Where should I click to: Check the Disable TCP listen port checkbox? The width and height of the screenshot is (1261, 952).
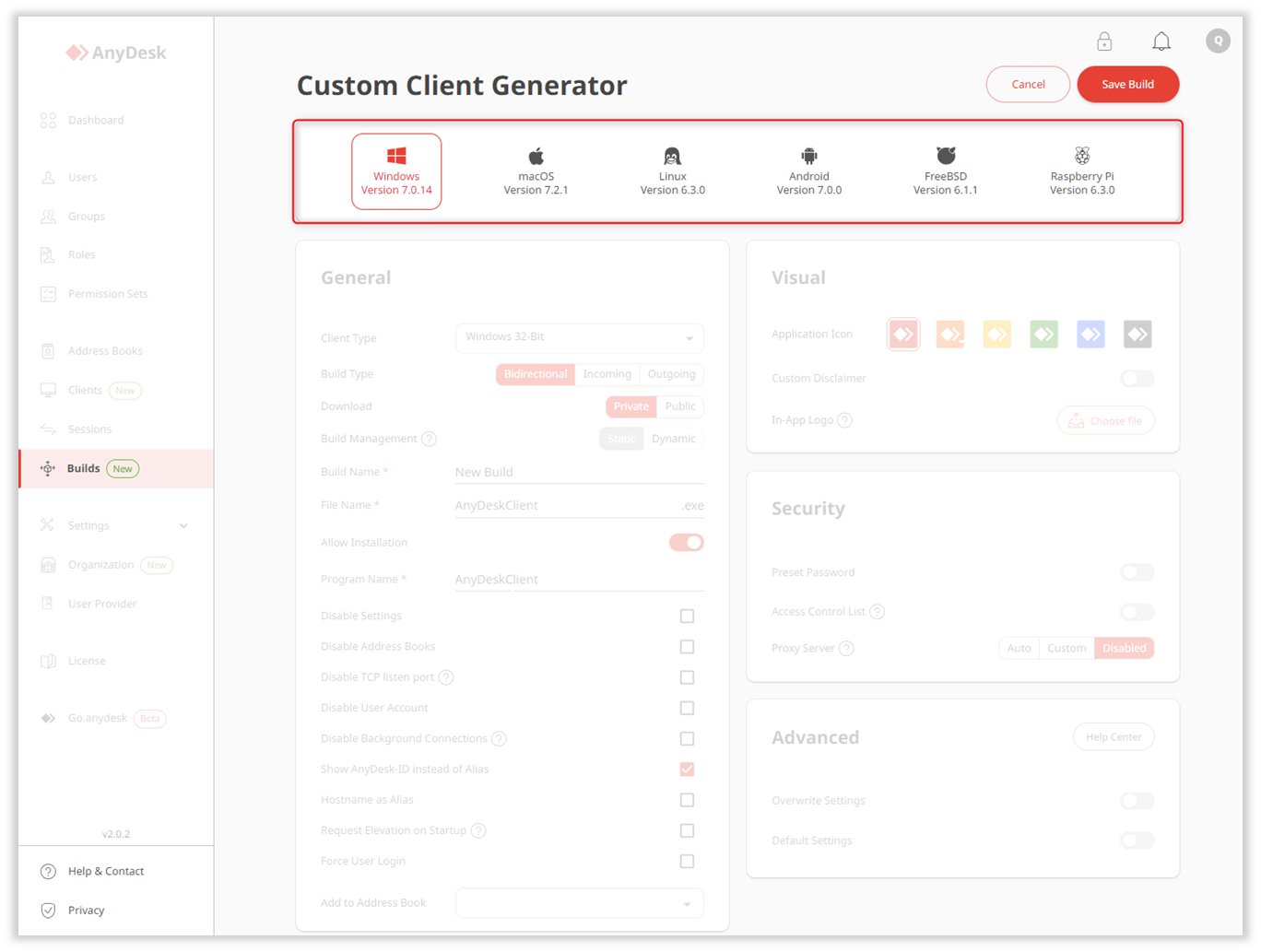[x=687, y=677]
